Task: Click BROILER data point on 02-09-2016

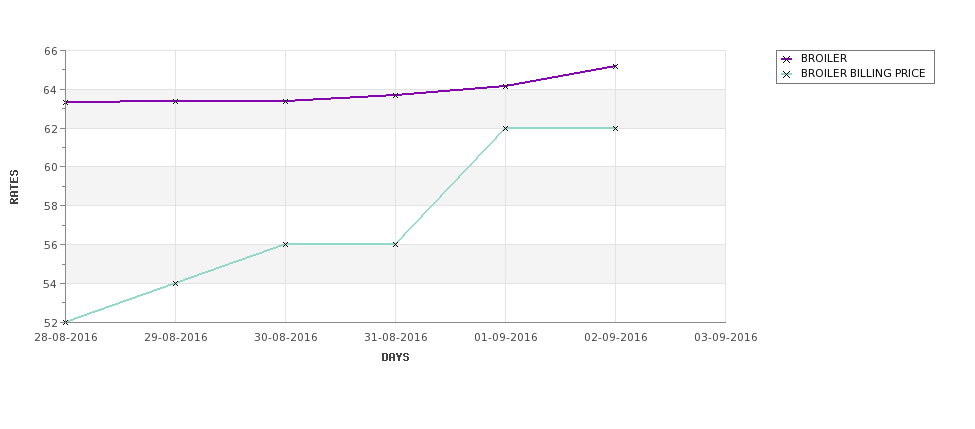Action: (615, 66)
